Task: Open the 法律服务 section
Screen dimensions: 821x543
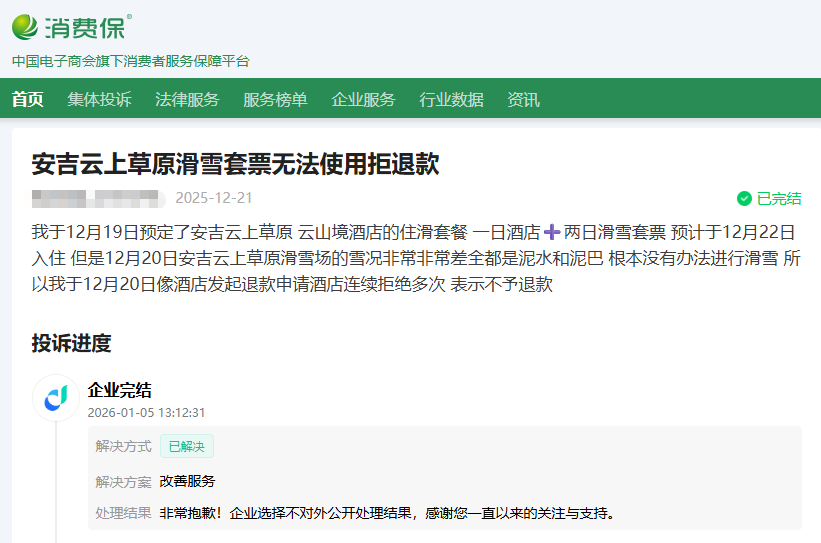Action: [x=187, y=100]
